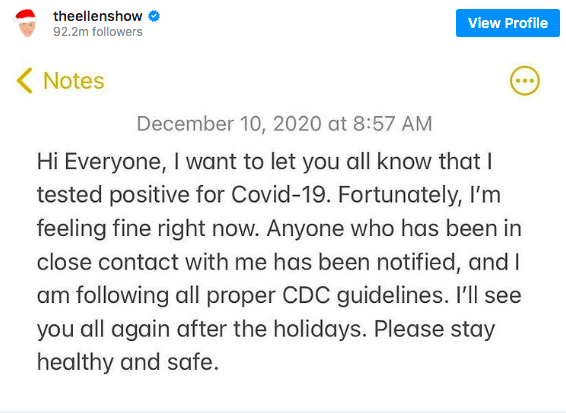The width and height of the screenshot is (566, 413).
Task: Click the 8:57 AM time text
Action: [x=392, y=124]
